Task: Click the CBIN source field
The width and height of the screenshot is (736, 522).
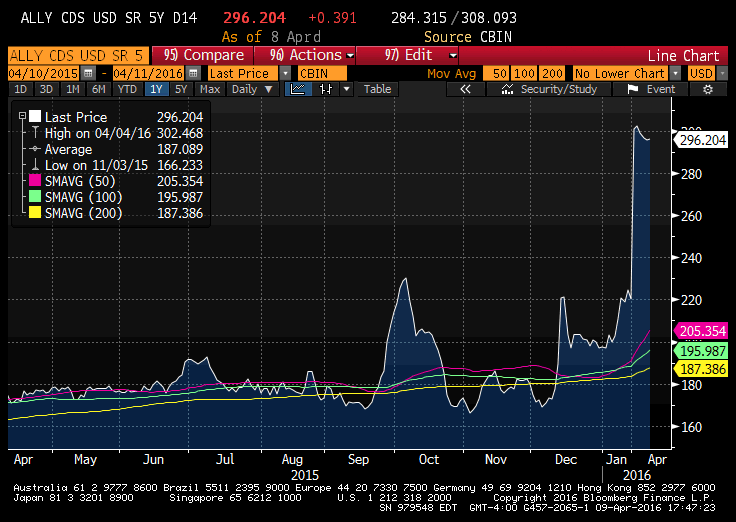Action: pyautogui.click(x=322, y=74)
